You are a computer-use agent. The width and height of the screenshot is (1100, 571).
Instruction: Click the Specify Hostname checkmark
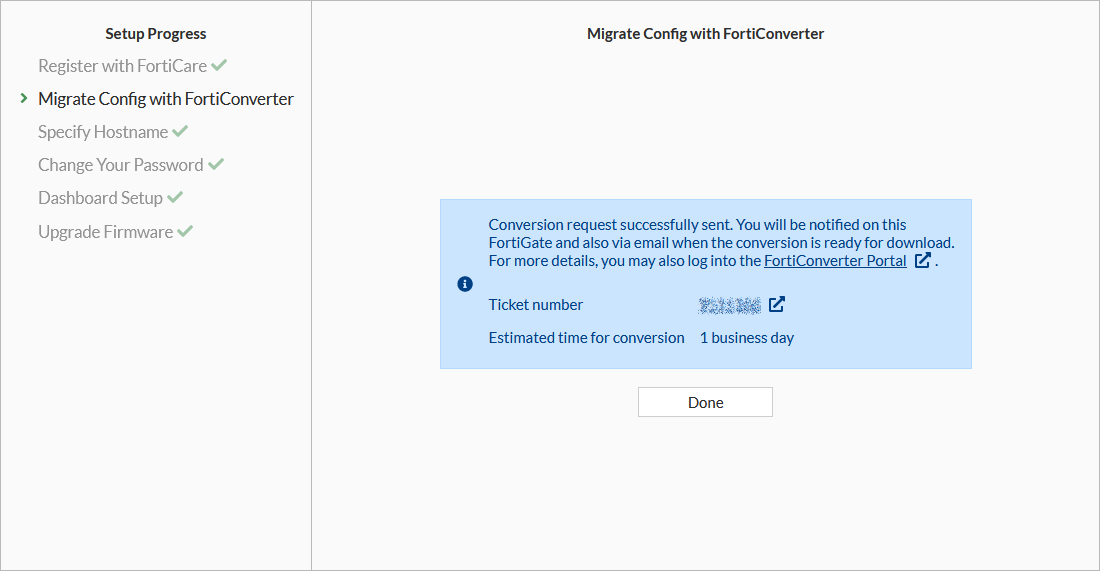[180, 132]
